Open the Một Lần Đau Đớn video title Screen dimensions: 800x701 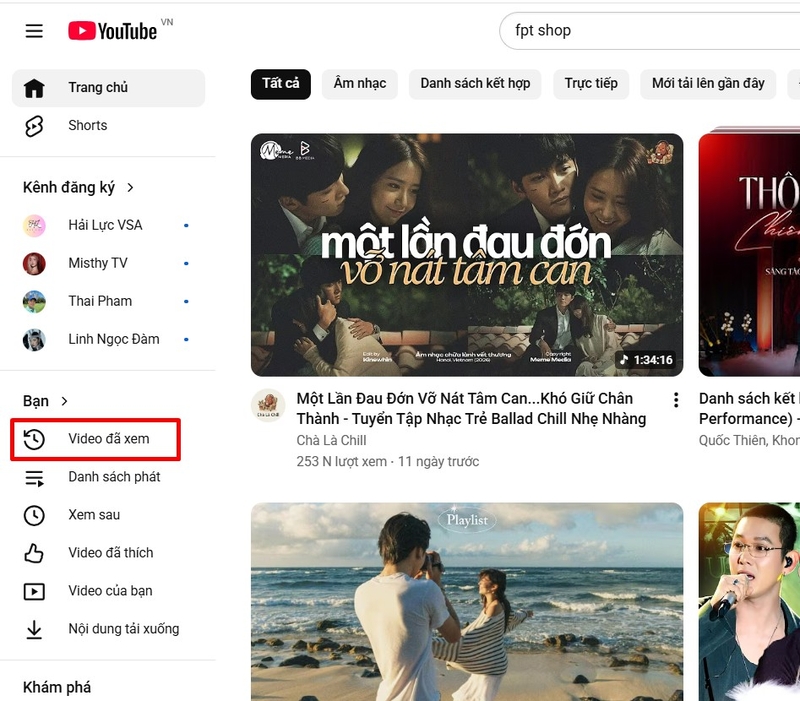pos(471,409)
